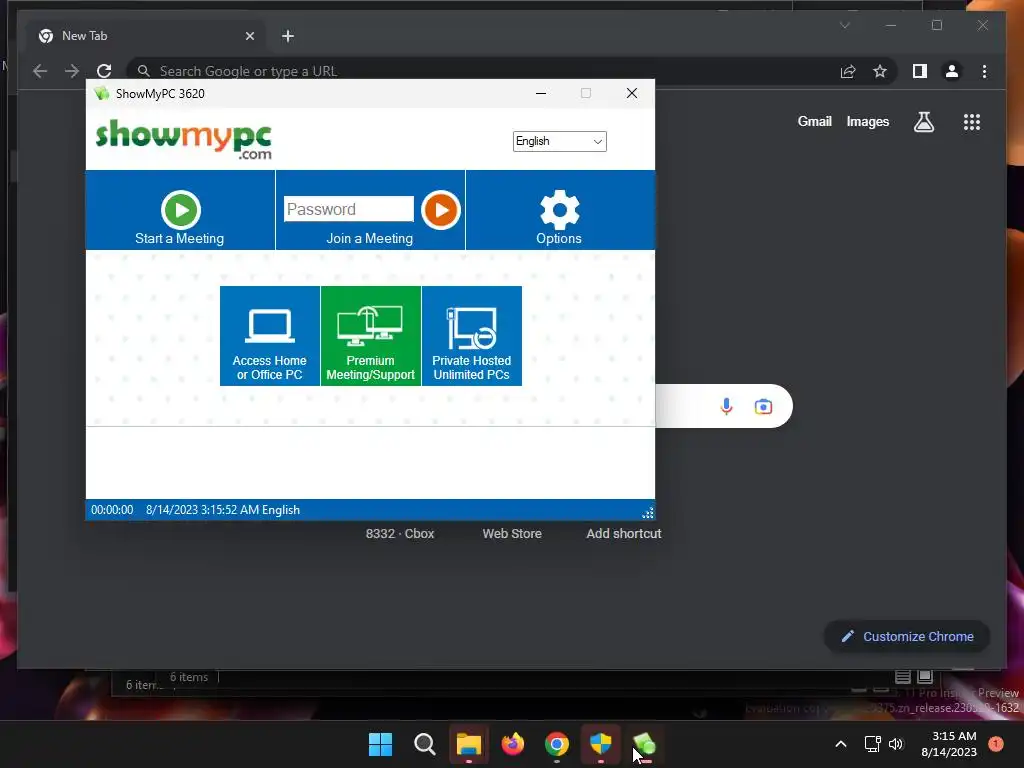Open the Premium Meeting/Support tile
The width and height of the screenshot is (1024, 768).
pos(371,336)
